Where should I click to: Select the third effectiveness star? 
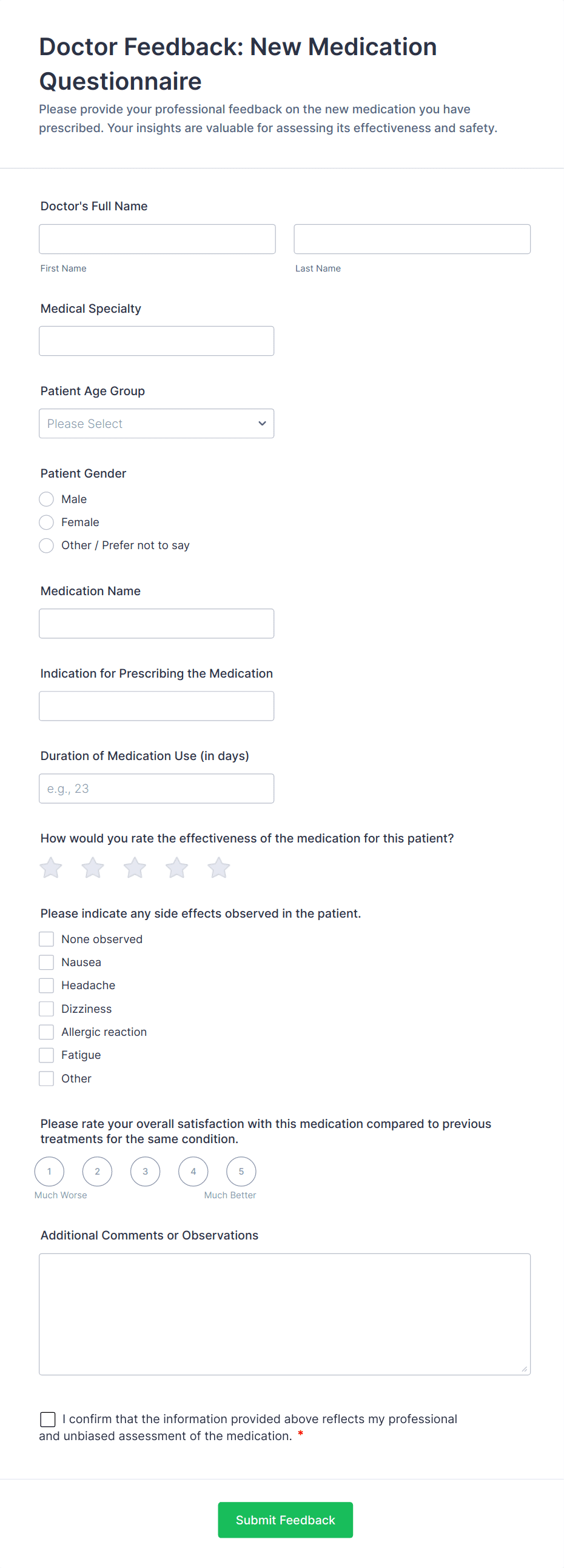(x=134, y=867)
